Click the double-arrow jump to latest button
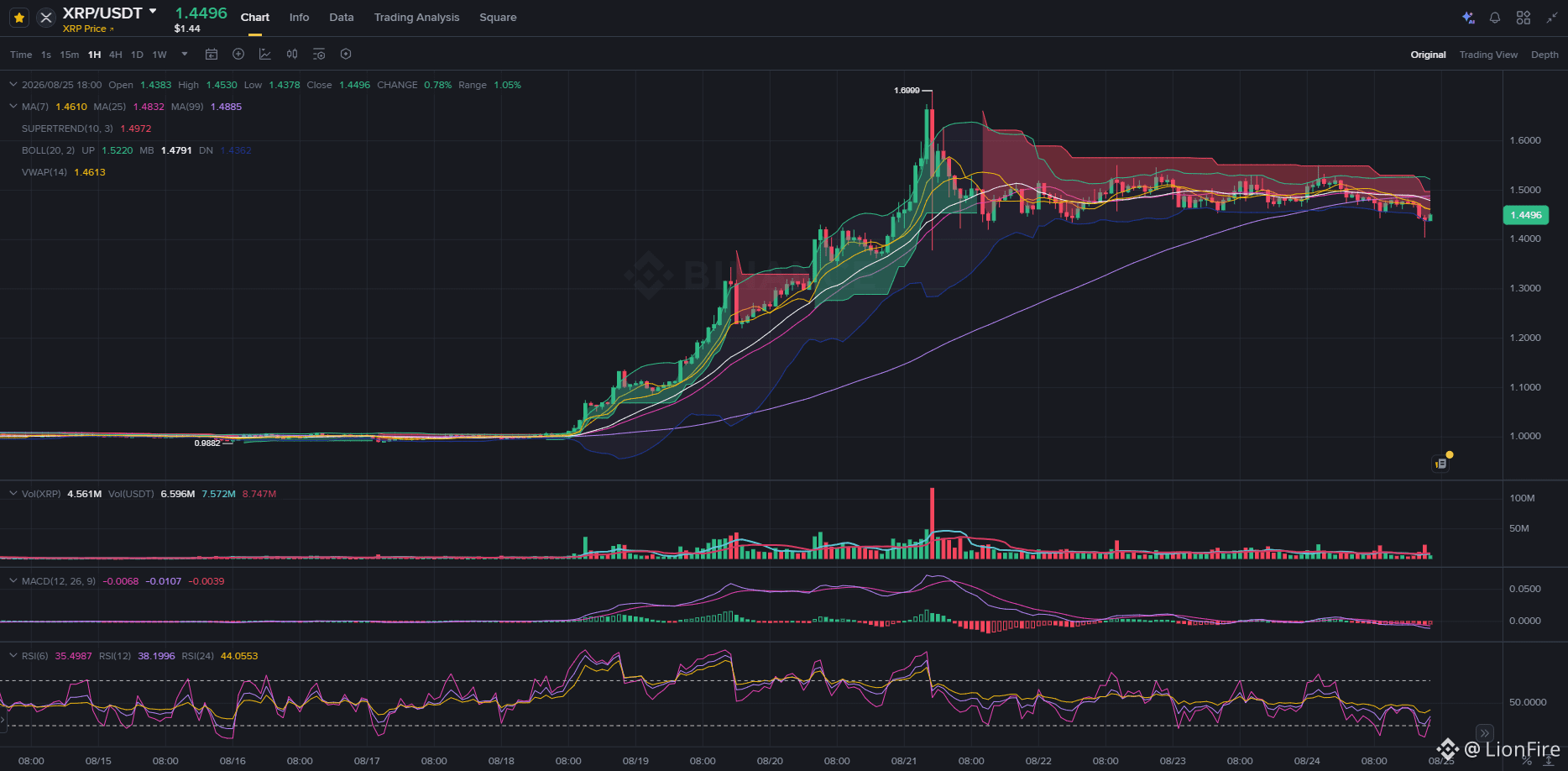The image size is (1568, 771). tap(1484, 733)
